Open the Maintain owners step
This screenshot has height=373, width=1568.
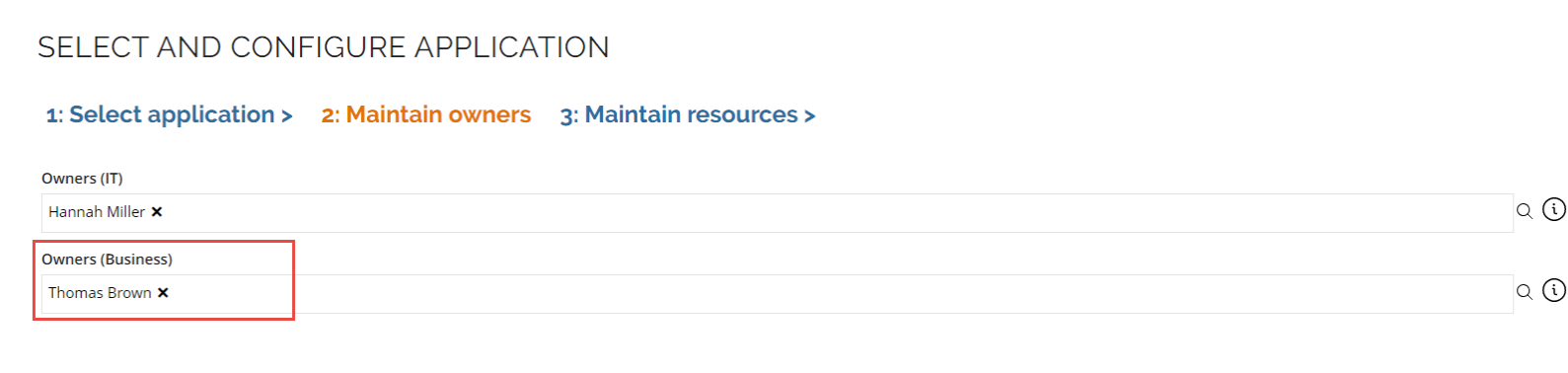coord(426,115)
